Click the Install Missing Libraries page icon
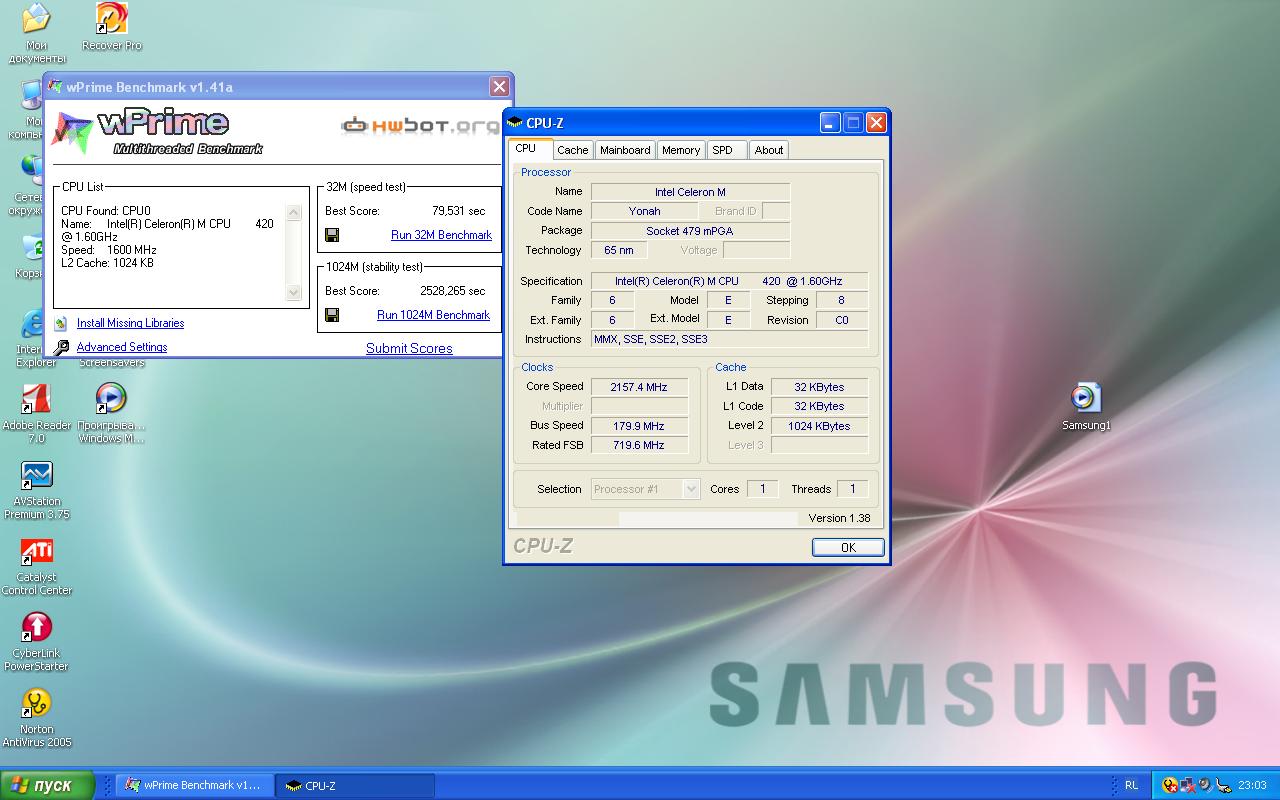Viewport: 1280px width, 800px height. pos(61,323)
